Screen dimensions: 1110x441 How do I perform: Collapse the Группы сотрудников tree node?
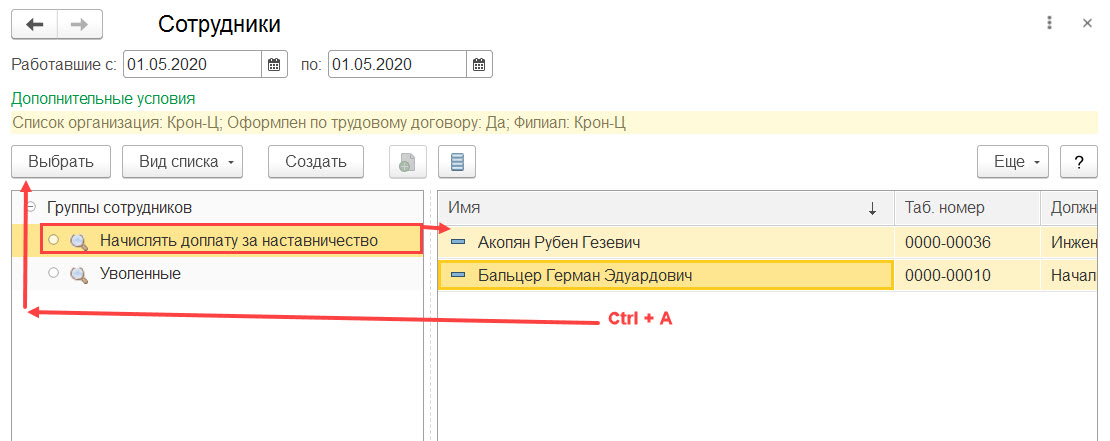tap(30, 207)
